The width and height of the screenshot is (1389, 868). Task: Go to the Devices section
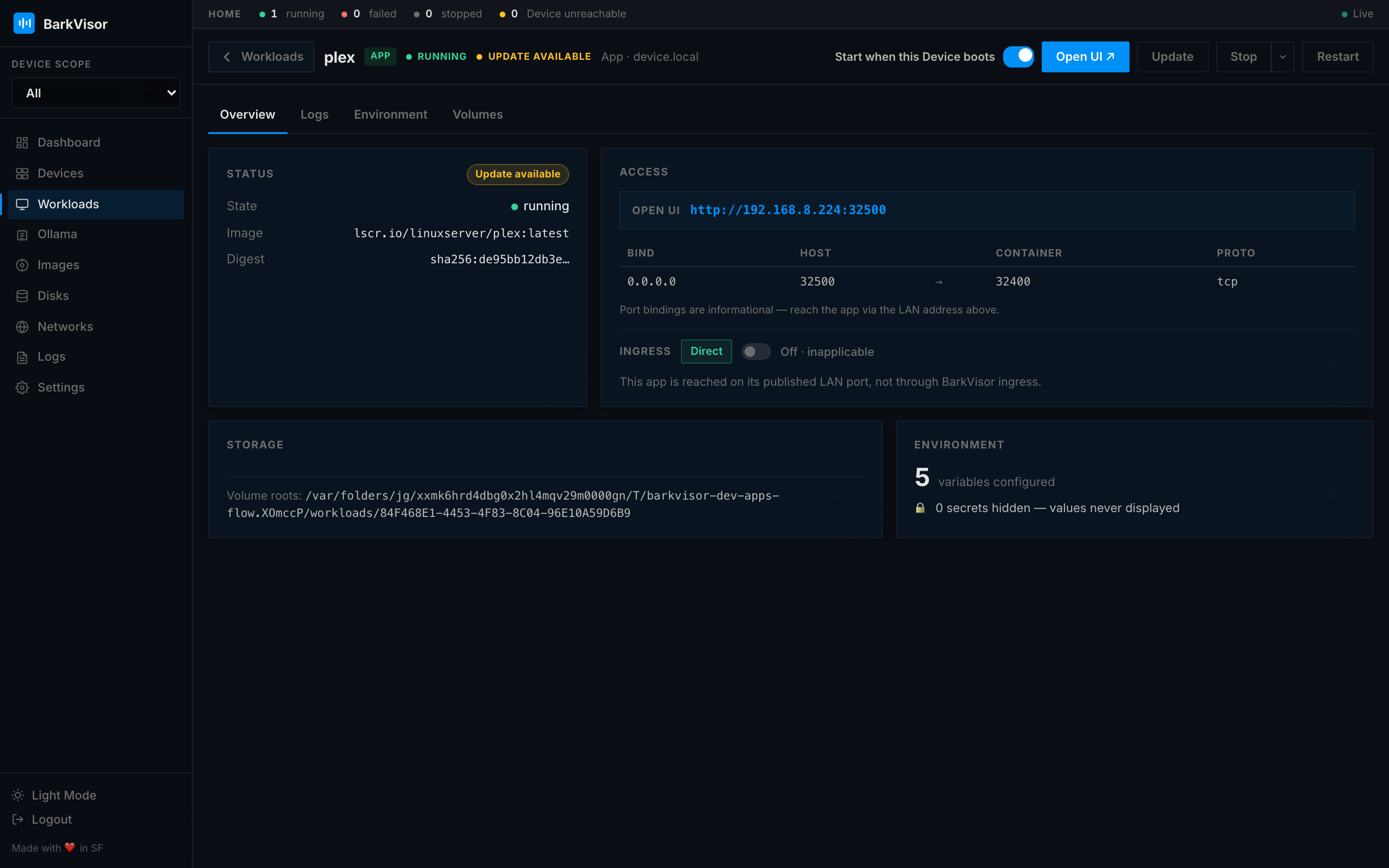pos(96,174)
